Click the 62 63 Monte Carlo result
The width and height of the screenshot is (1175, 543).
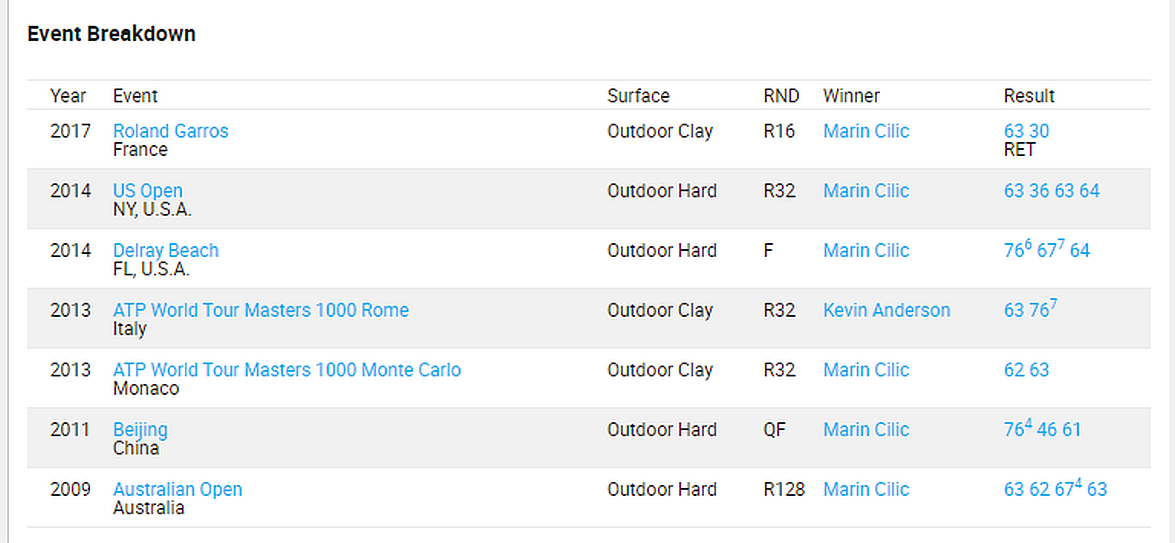tap(1026, 370)
